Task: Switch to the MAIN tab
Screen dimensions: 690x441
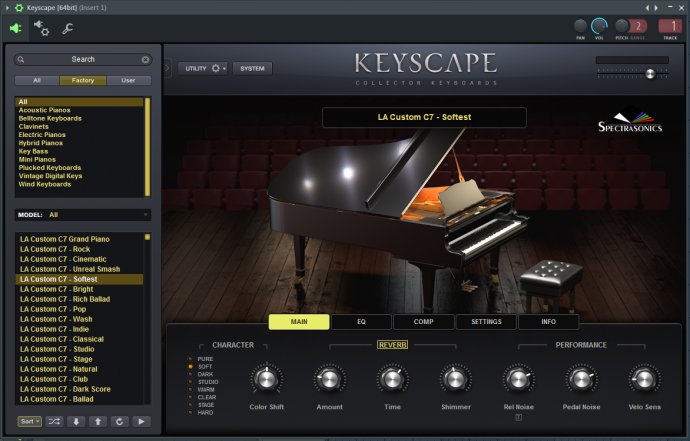Action: [299, 322]
